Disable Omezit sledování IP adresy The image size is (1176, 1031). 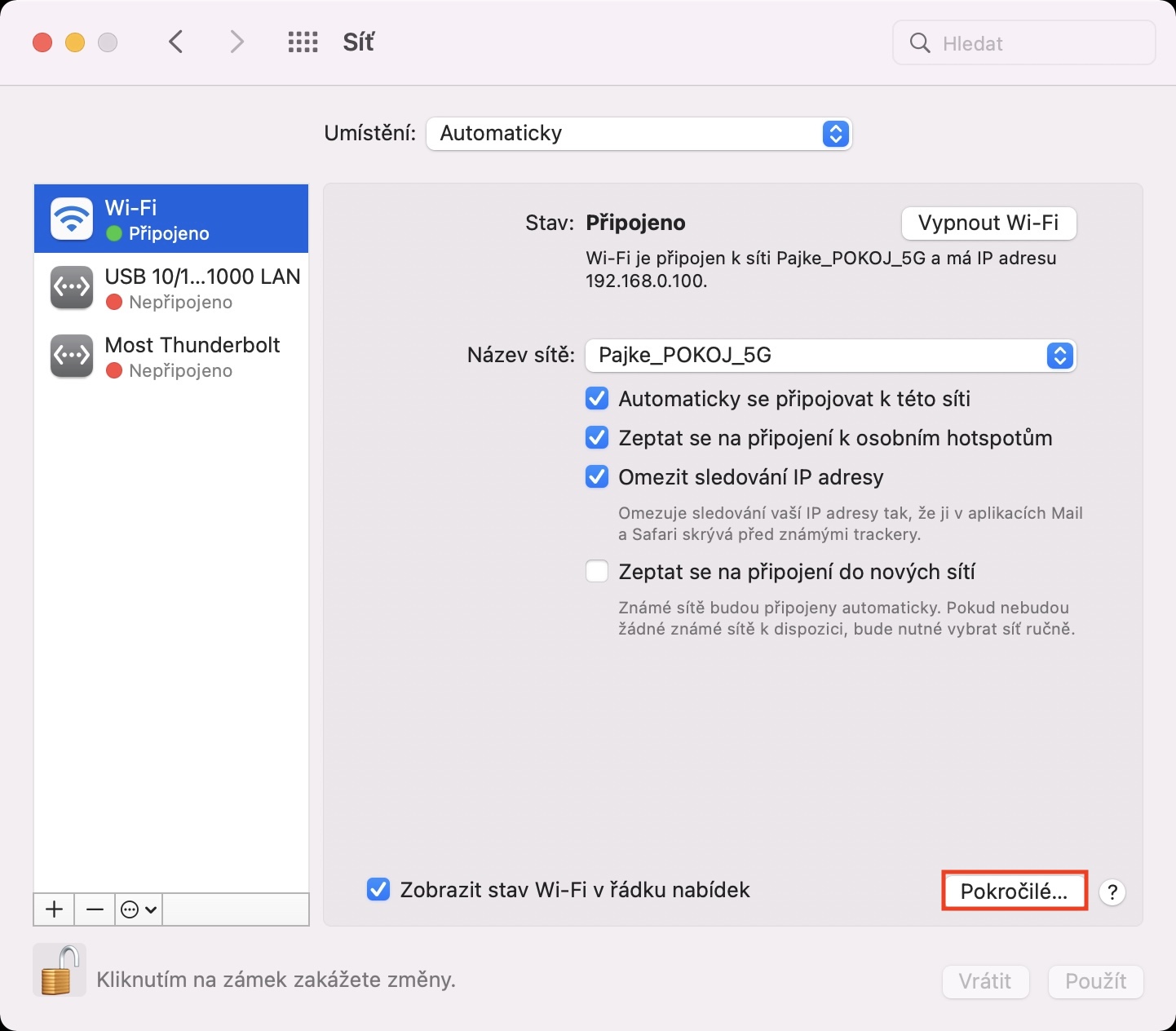click(597, 477)
